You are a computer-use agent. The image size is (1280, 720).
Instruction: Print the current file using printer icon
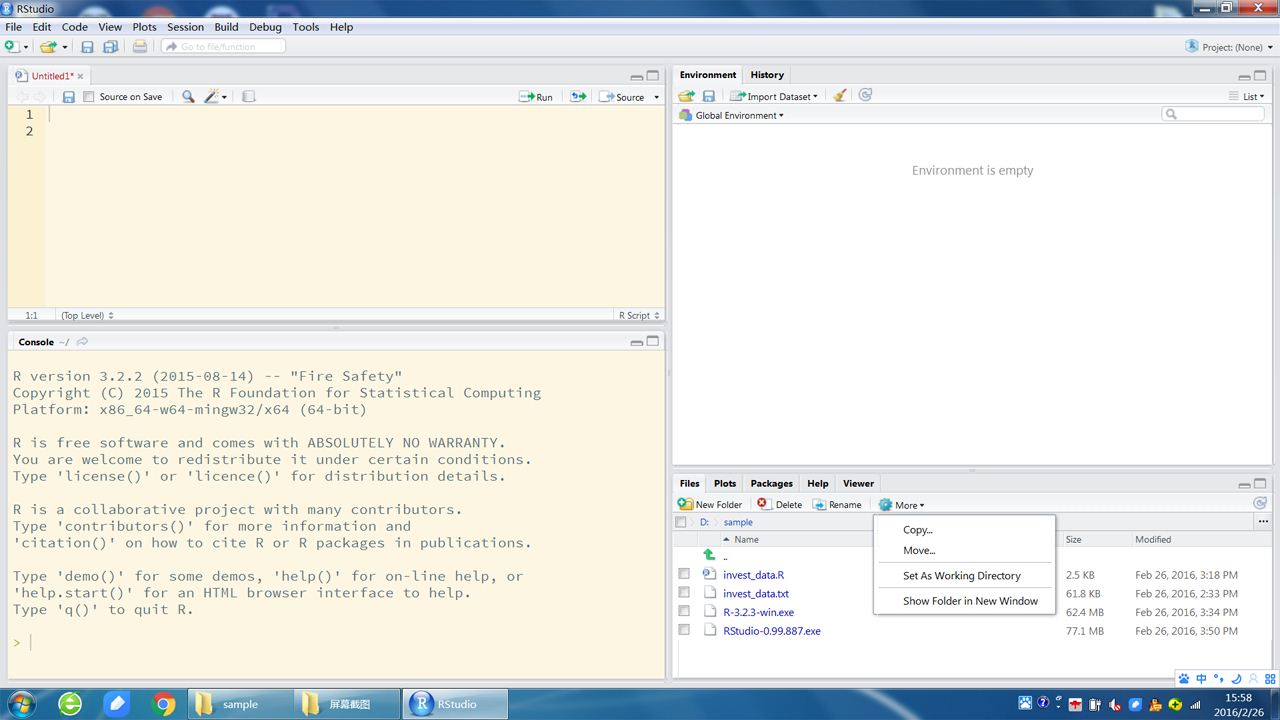click(x=140, y=47)
